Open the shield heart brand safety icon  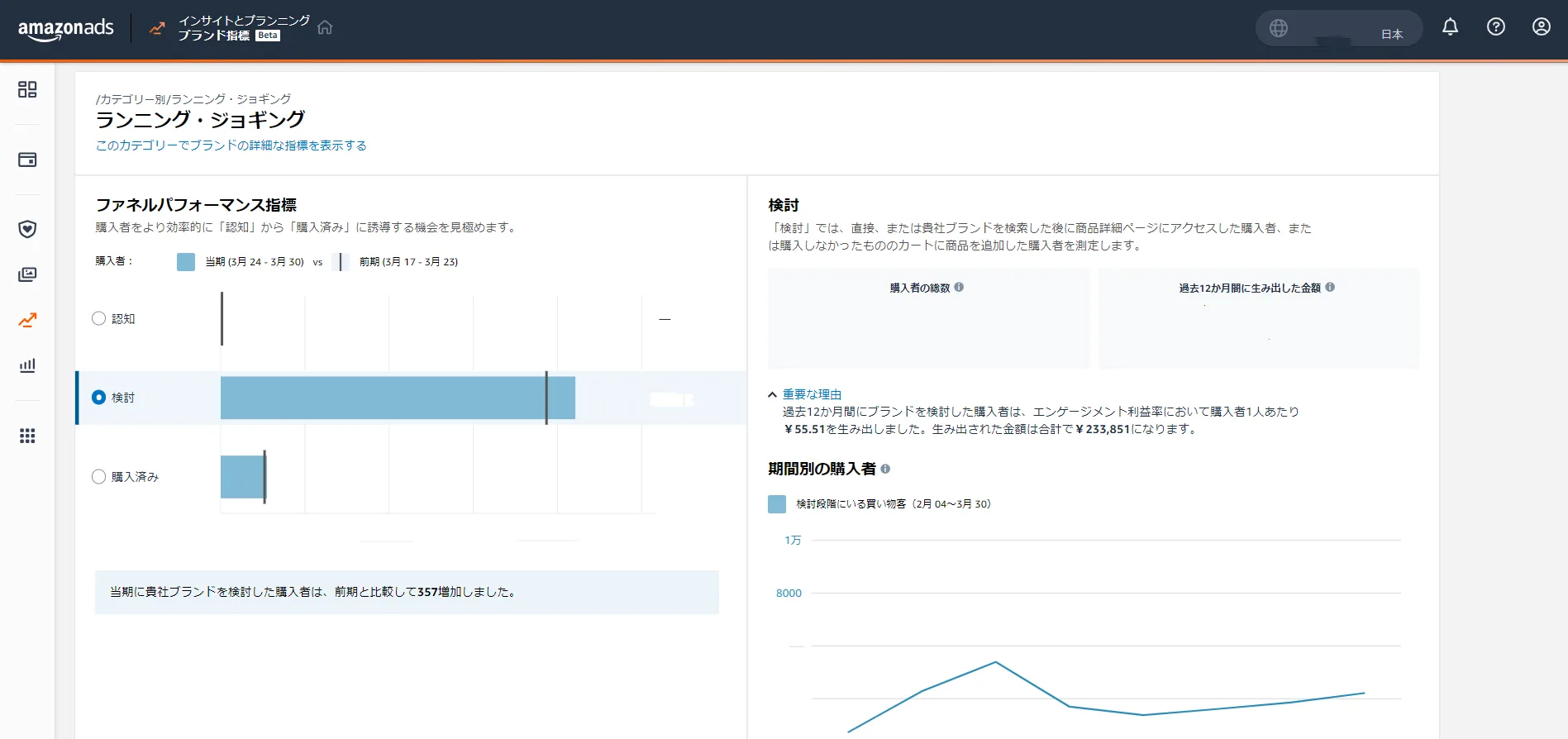pos(27,229)
